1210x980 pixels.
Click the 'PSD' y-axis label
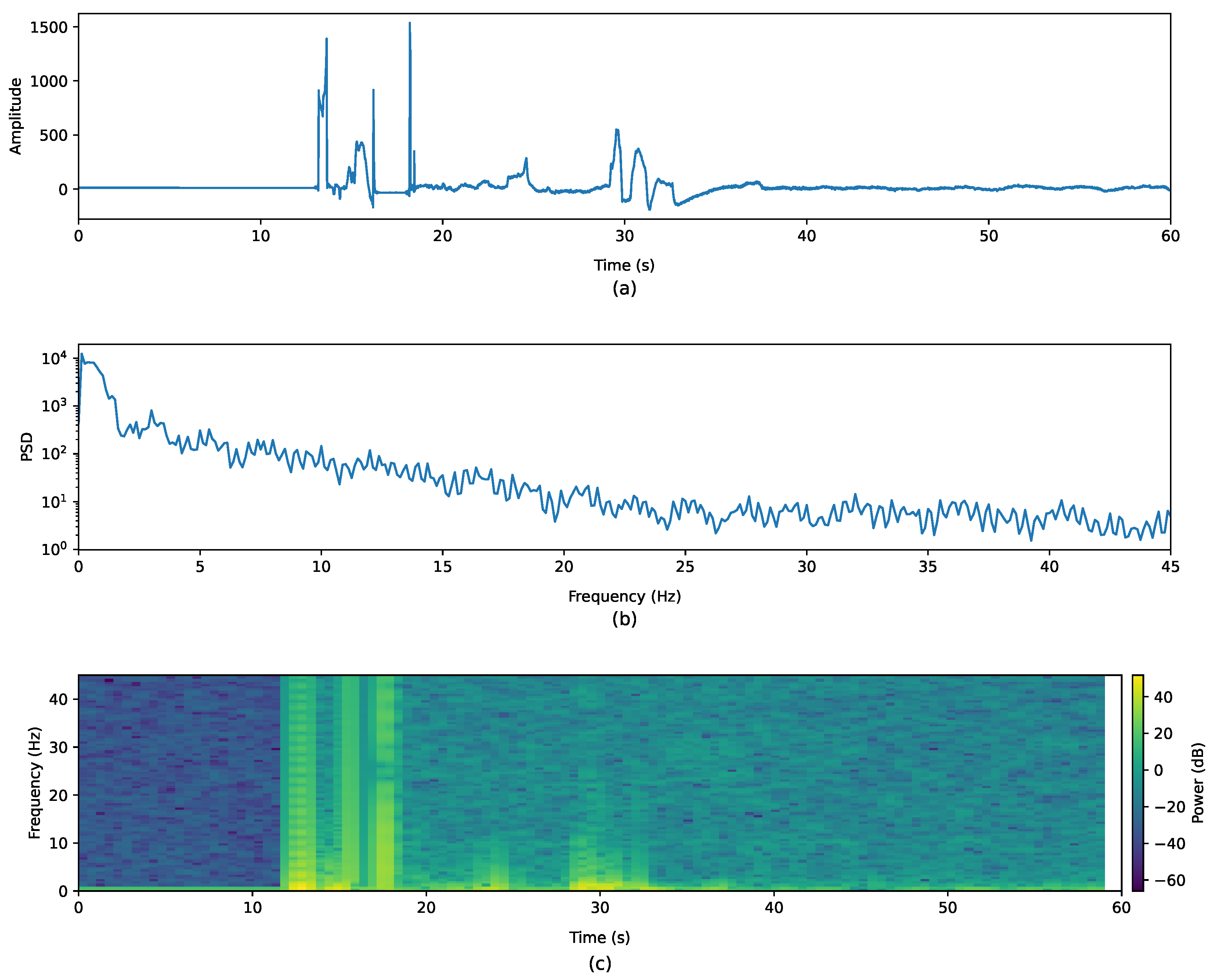tap(26, 447)
